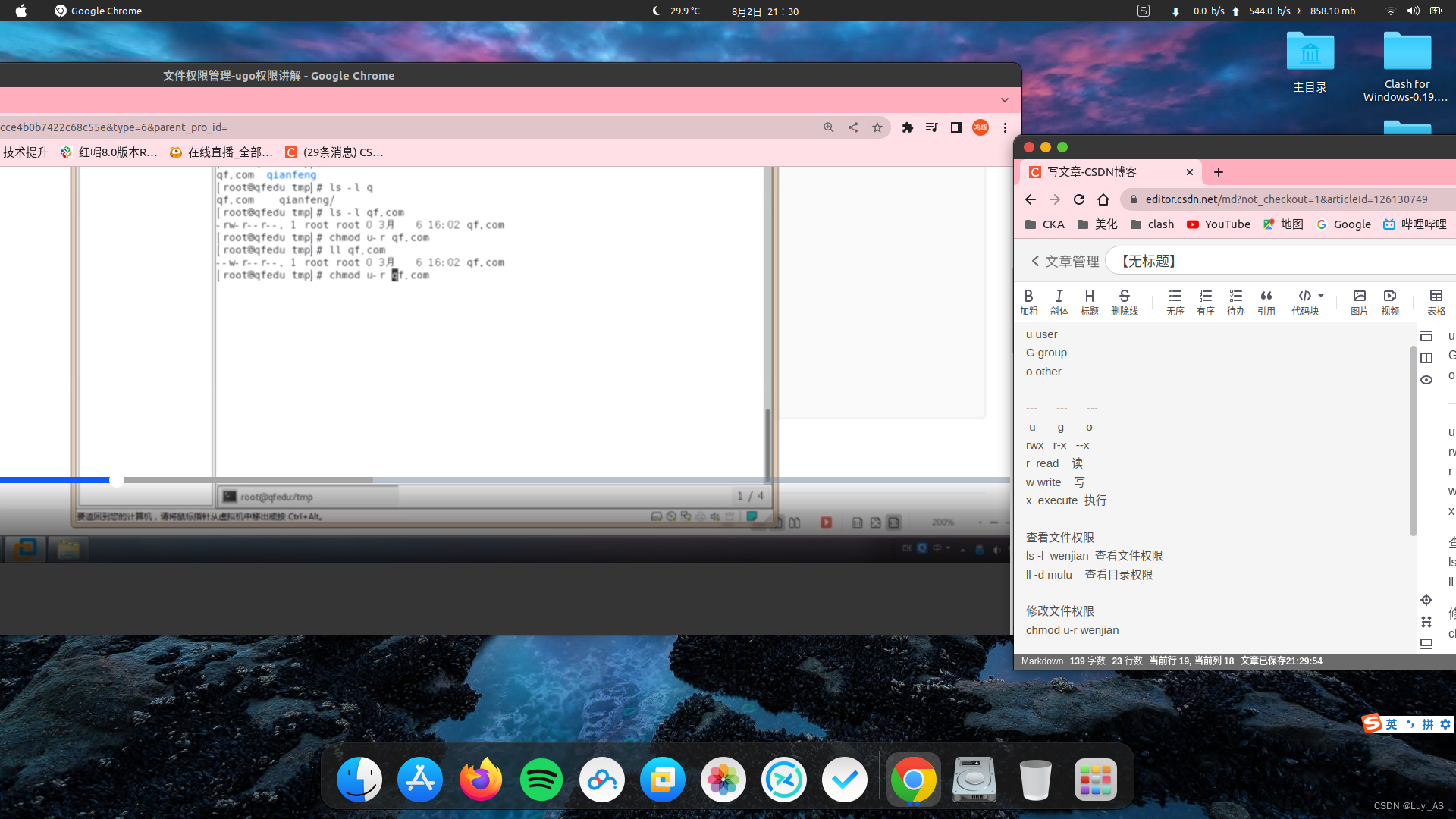Toggle sync-scroll crosshair icon in editor sidebar

(1426, 600)
